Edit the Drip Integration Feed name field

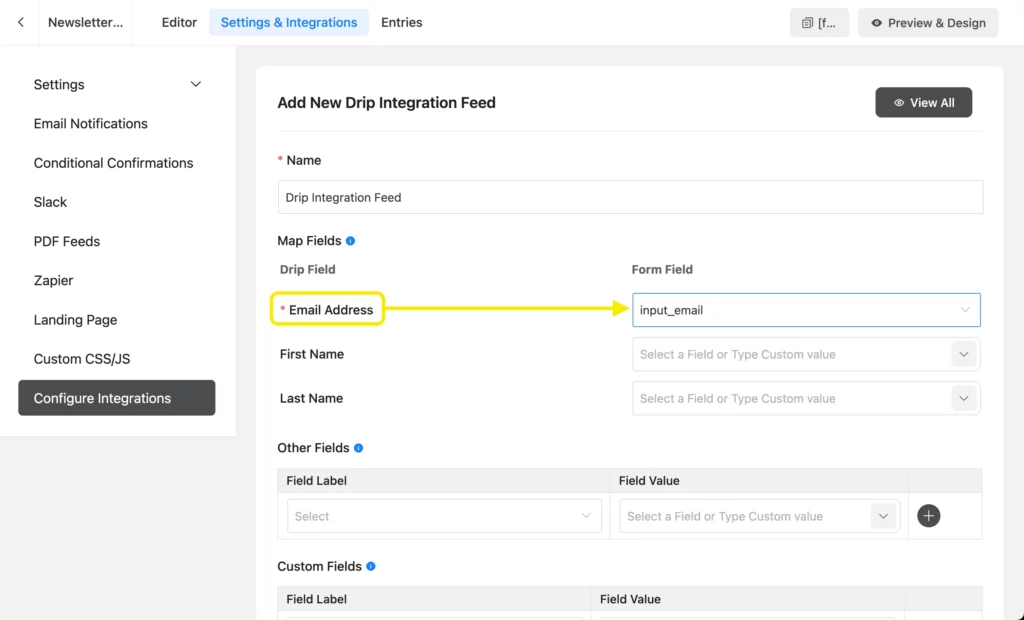tap(630, 197)
